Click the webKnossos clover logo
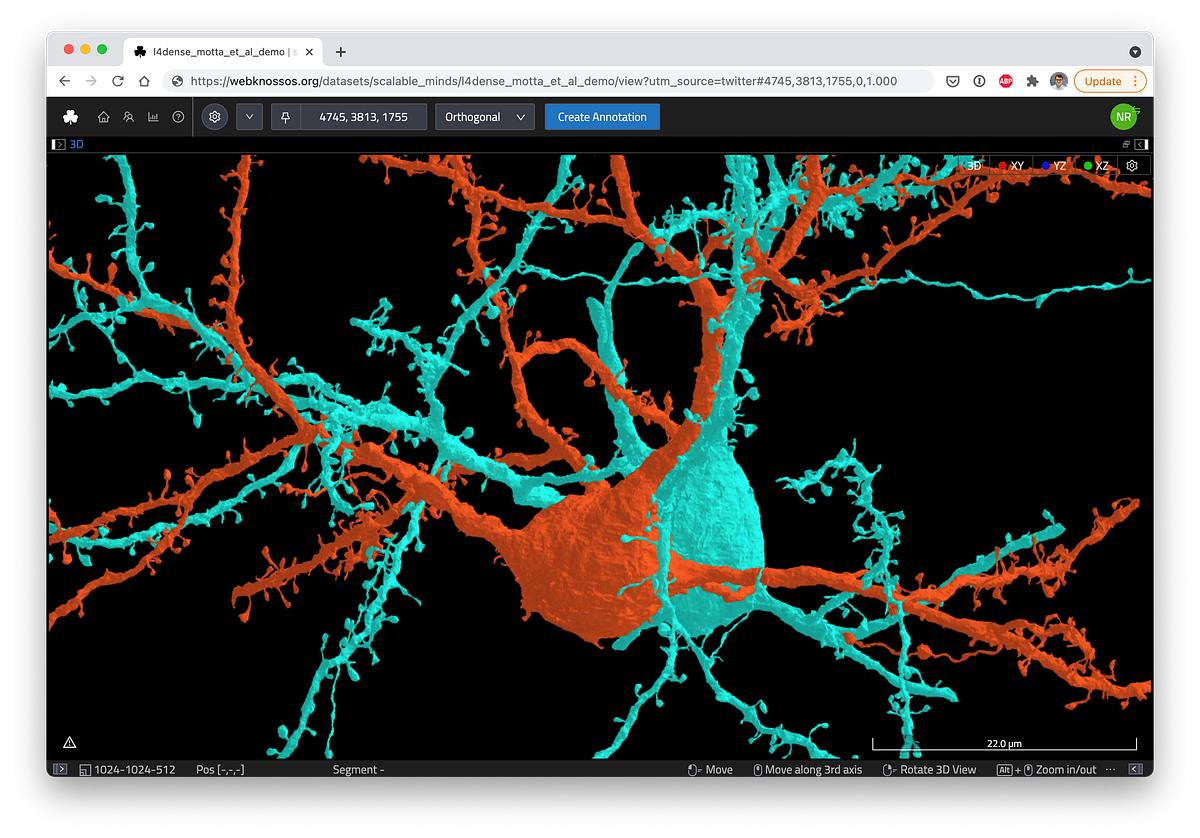Image resolution: width=1200 pixels, height=838 pixels. (x=70, y=116)
